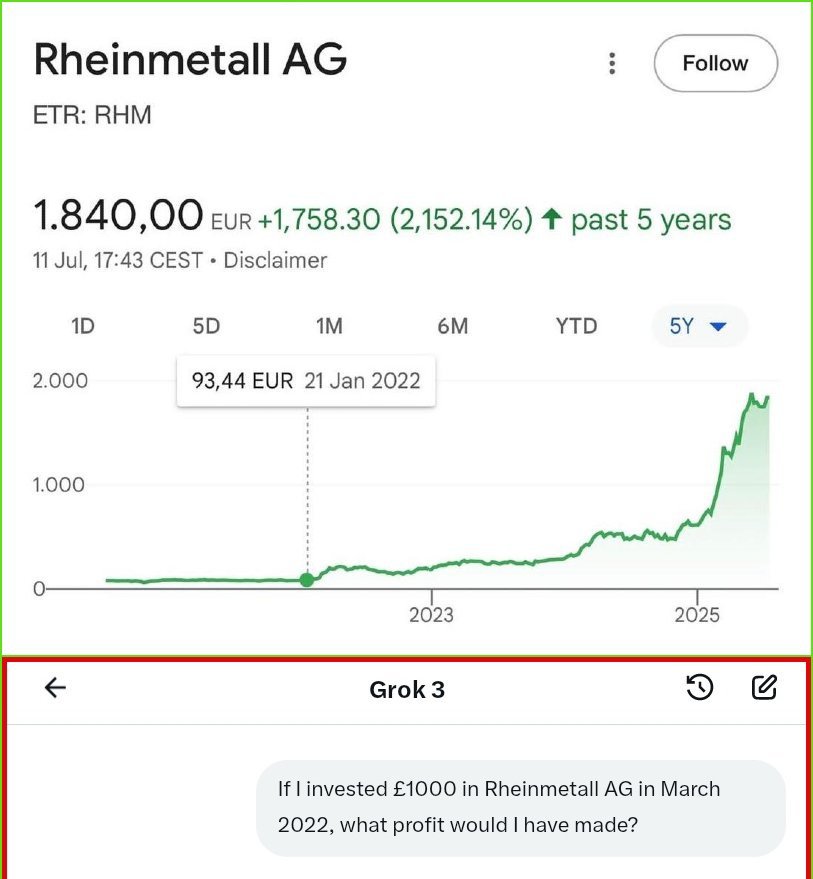The width and height of the screenshot is (813, 879).
Task: Open Grok chat history icon
Action: pyautogui.click(x=699, y=687)
